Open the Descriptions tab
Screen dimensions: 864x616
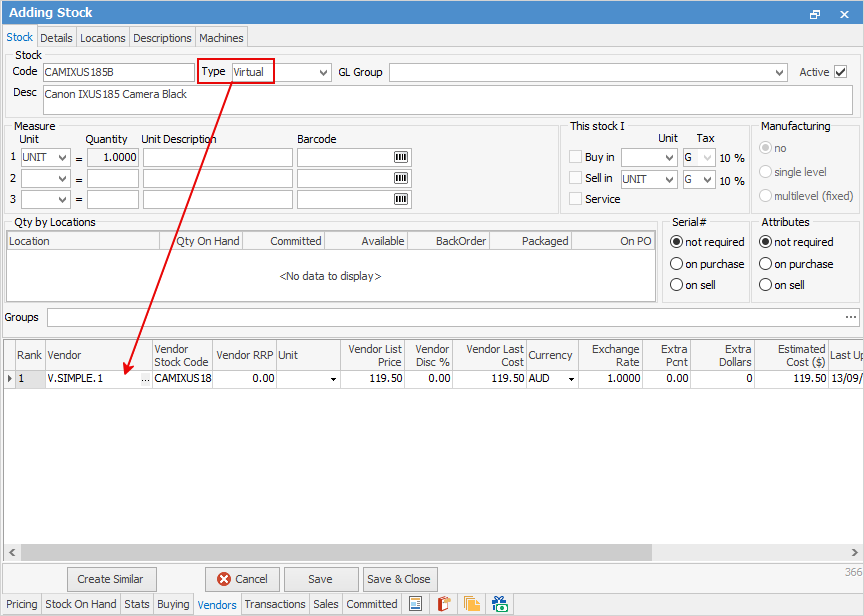(162, 38)
